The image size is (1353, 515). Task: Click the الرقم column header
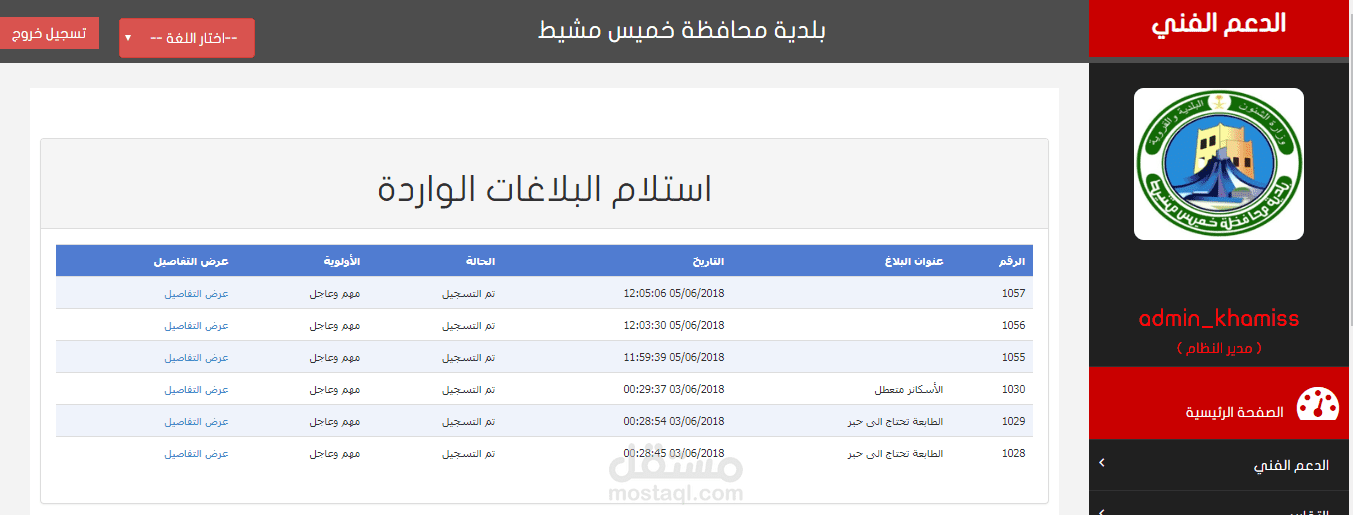pyautogui.click(x=1012, y=262)
